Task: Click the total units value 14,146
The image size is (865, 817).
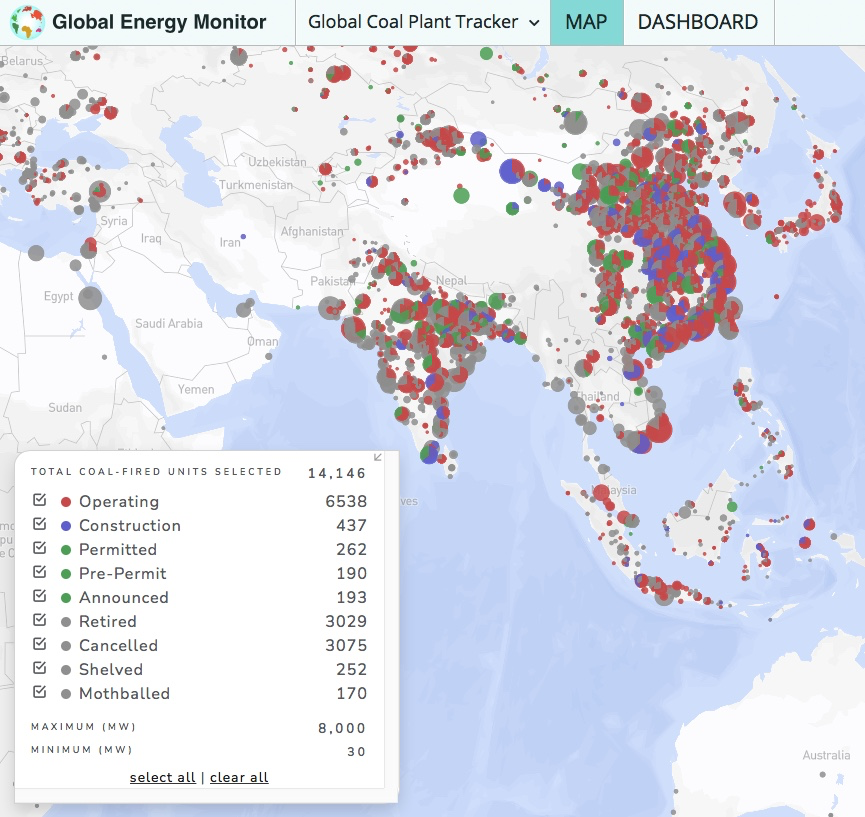Action: 337,473
